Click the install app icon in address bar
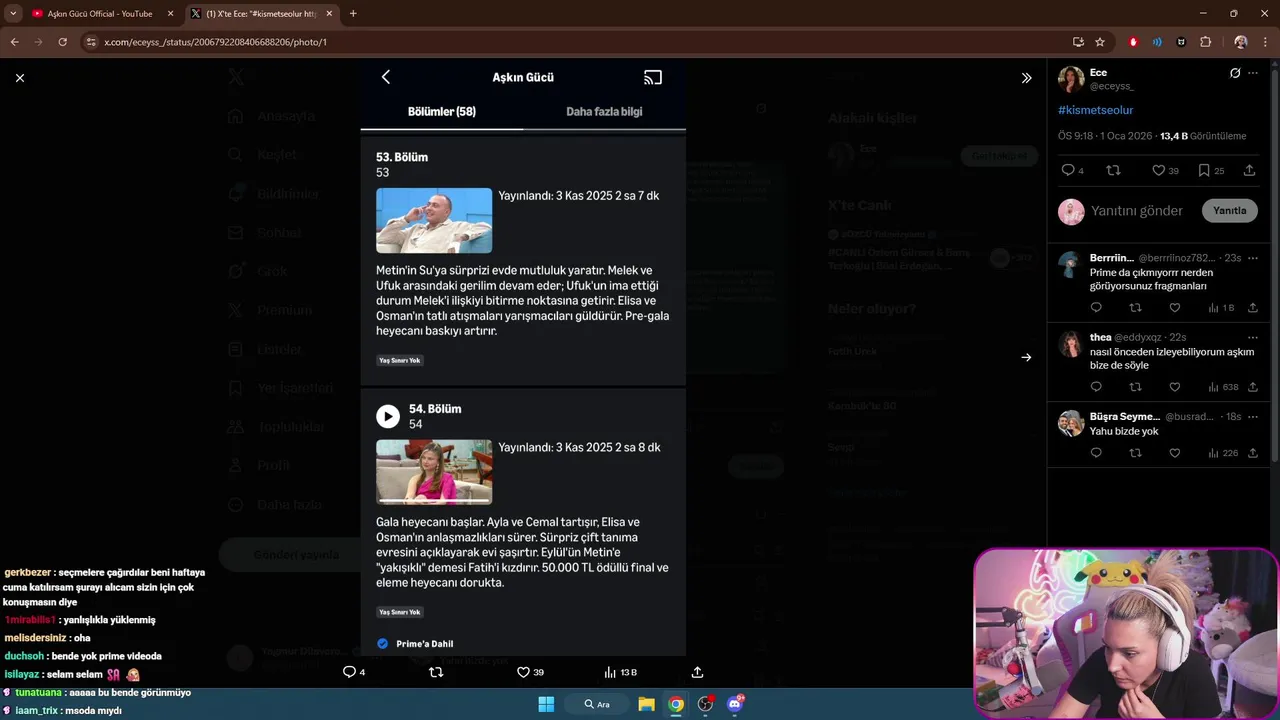This screenshot has width=1280, height=720. pos(1078,42)
